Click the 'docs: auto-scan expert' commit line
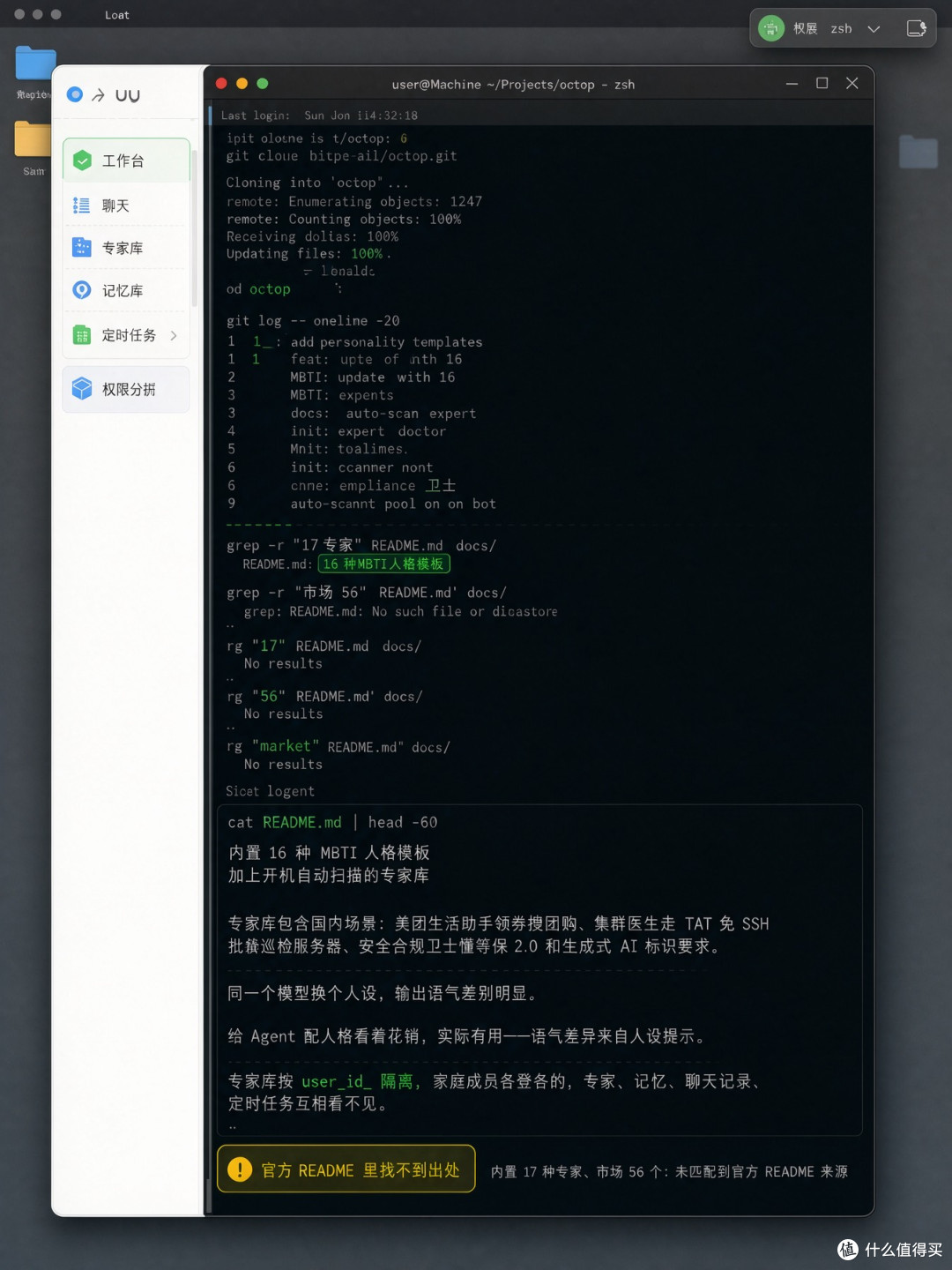The image size is (952, 1270). pos(383,414)
